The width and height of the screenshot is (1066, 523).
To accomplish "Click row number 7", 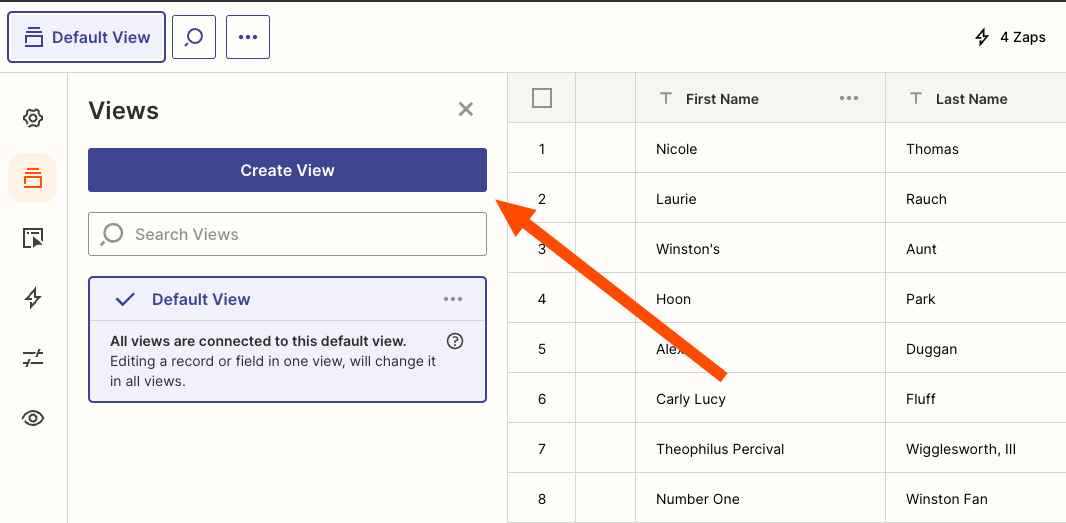I will coord(542,449).
